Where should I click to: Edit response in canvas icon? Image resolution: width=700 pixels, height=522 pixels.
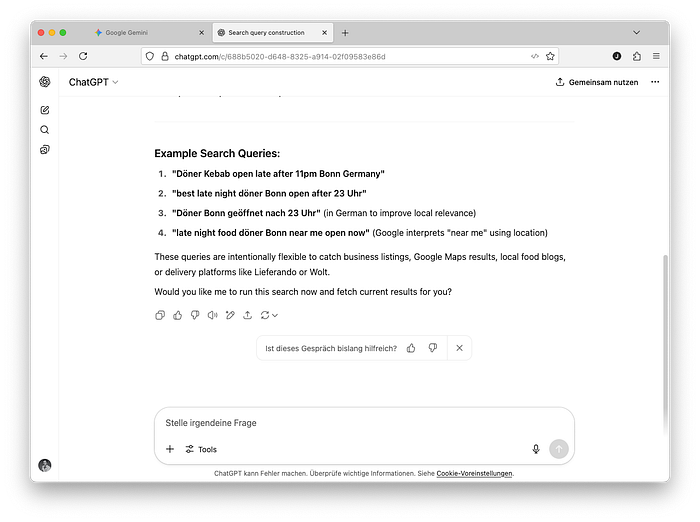(x=230, y=315)
